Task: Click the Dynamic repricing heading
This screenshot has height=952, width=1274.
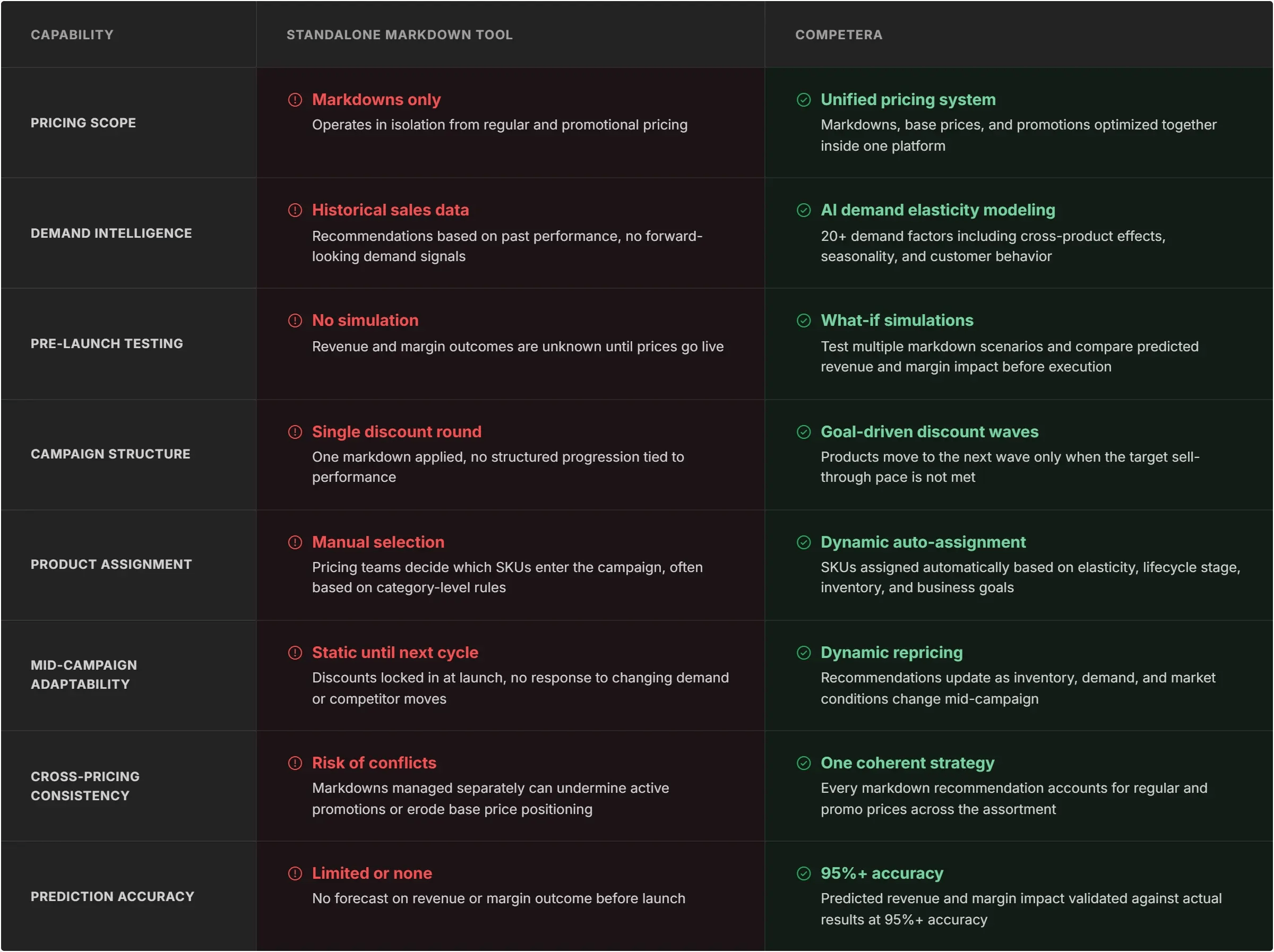Action: [x=892, y=653]
